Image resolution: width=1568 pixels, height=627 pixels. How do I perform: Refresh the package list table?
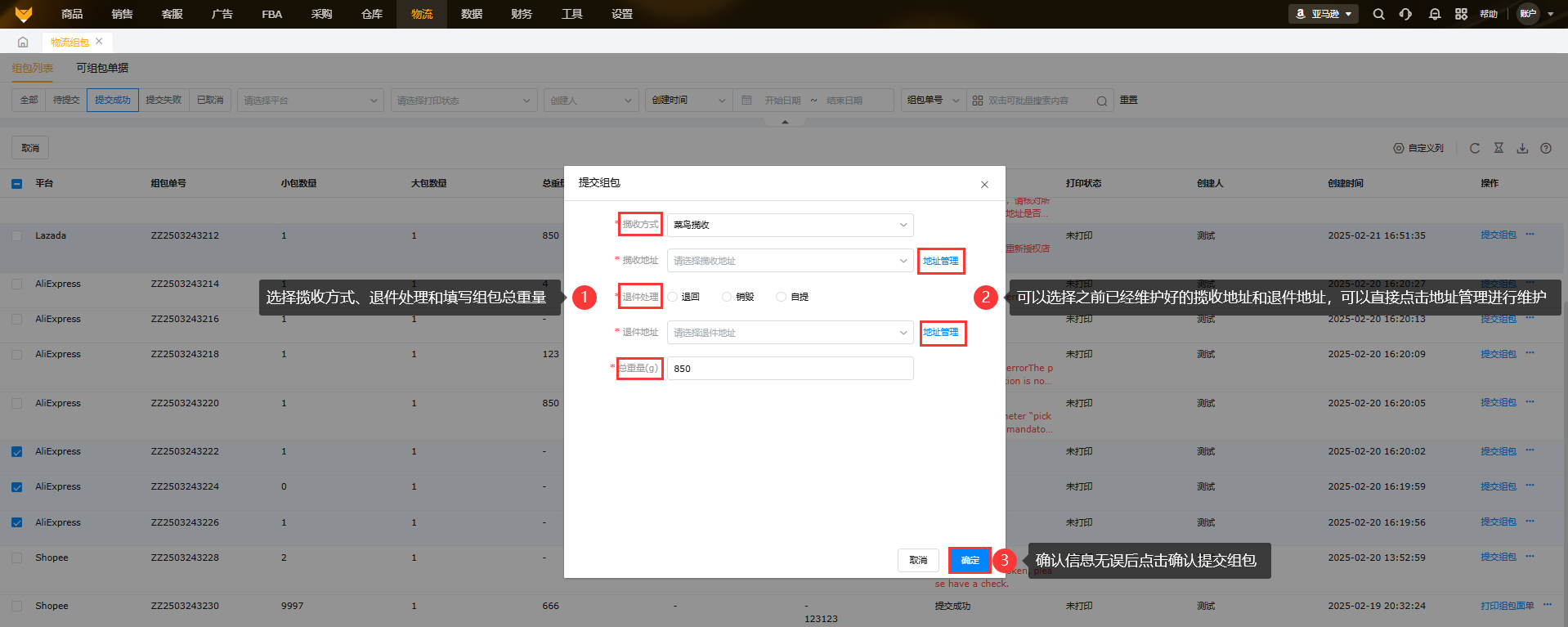pos(1475,148)
